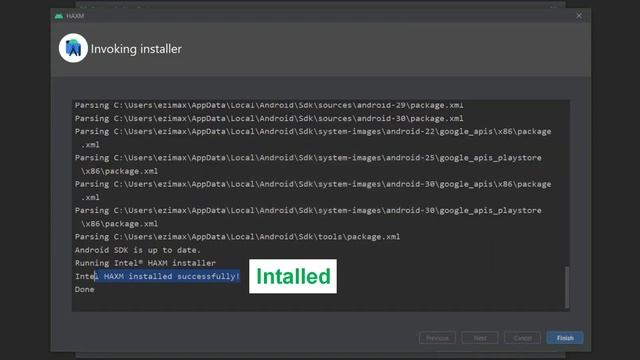640x360 pixels.
Task: Click the installer log vertical scrollbar
Action: pos(567,287)
